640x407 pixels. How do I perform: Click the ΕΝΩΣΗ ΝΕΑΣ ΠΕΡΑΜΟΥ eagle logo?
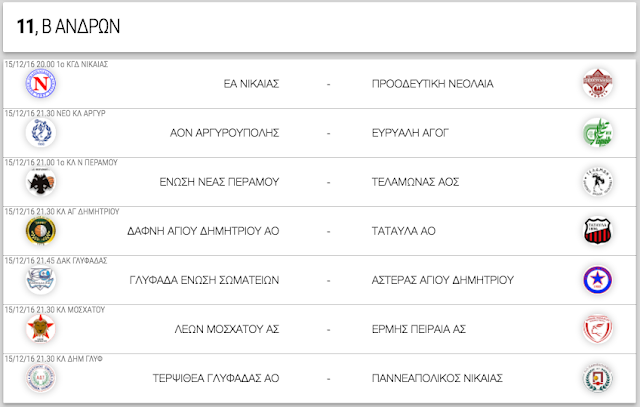pos(41,182)
